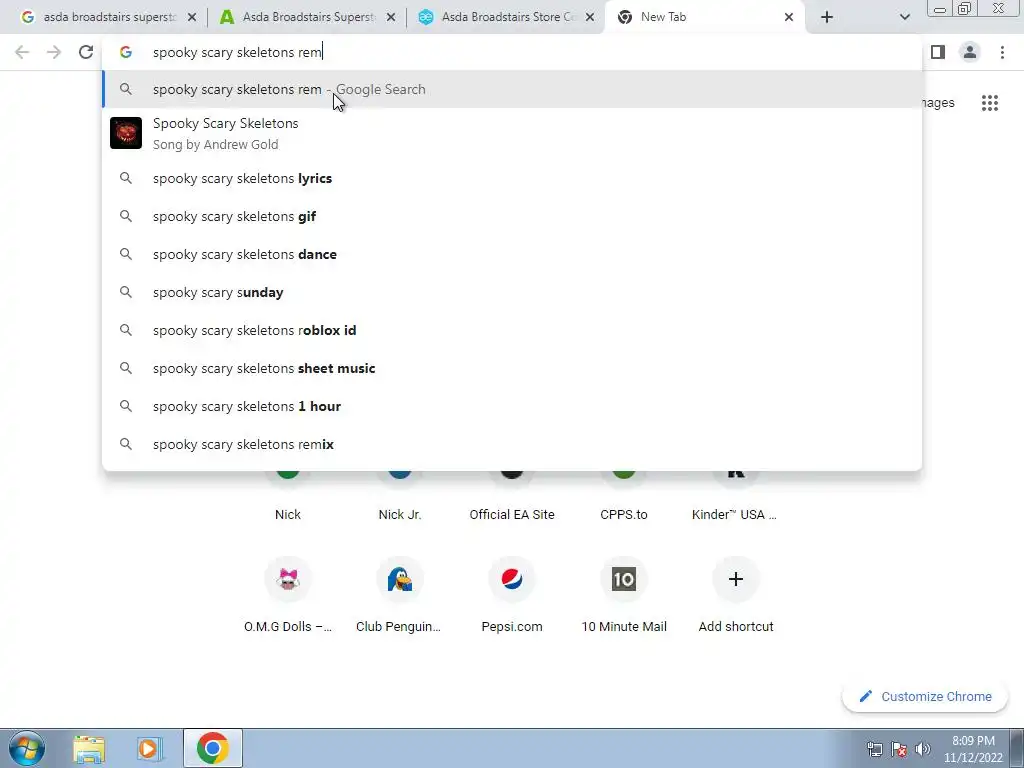Open the 10 Minute Mail shortcut icon
Screen dimensions: 1024x768
(x=624, y=579)
